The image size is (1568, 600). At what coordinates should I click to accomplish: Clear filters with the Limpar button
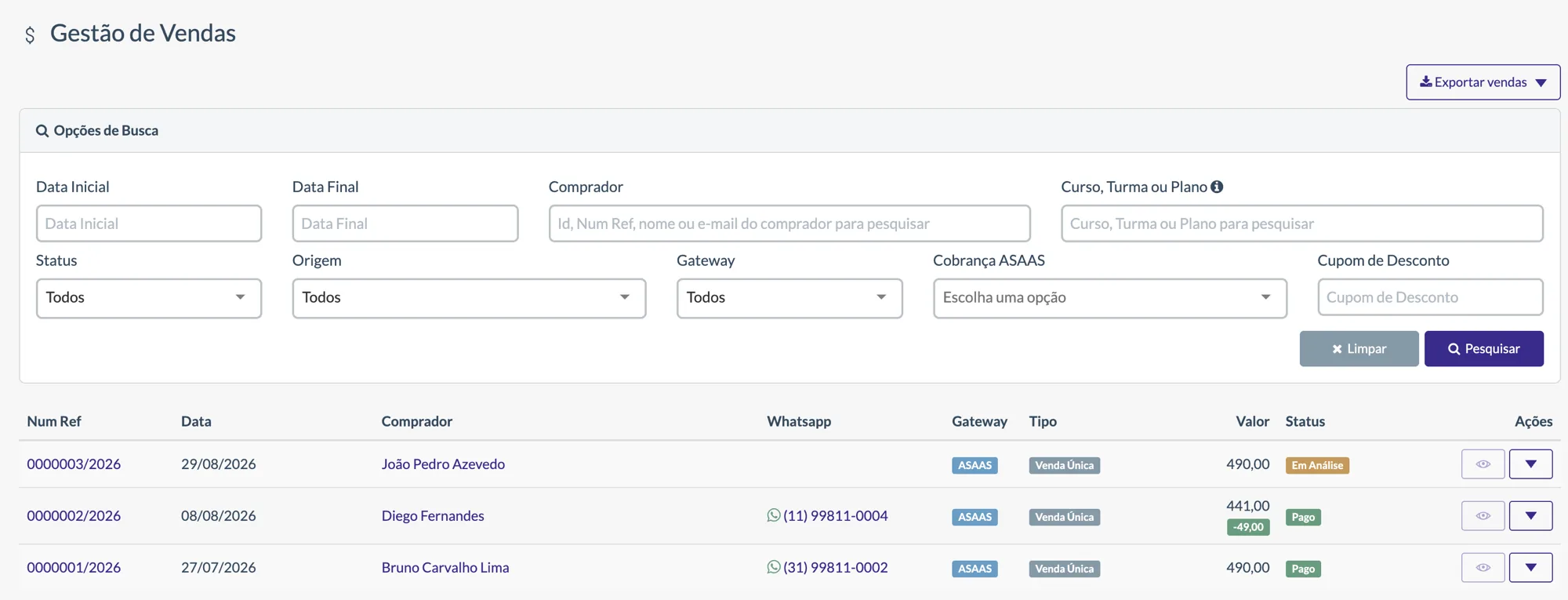(x=1359, y=349)
